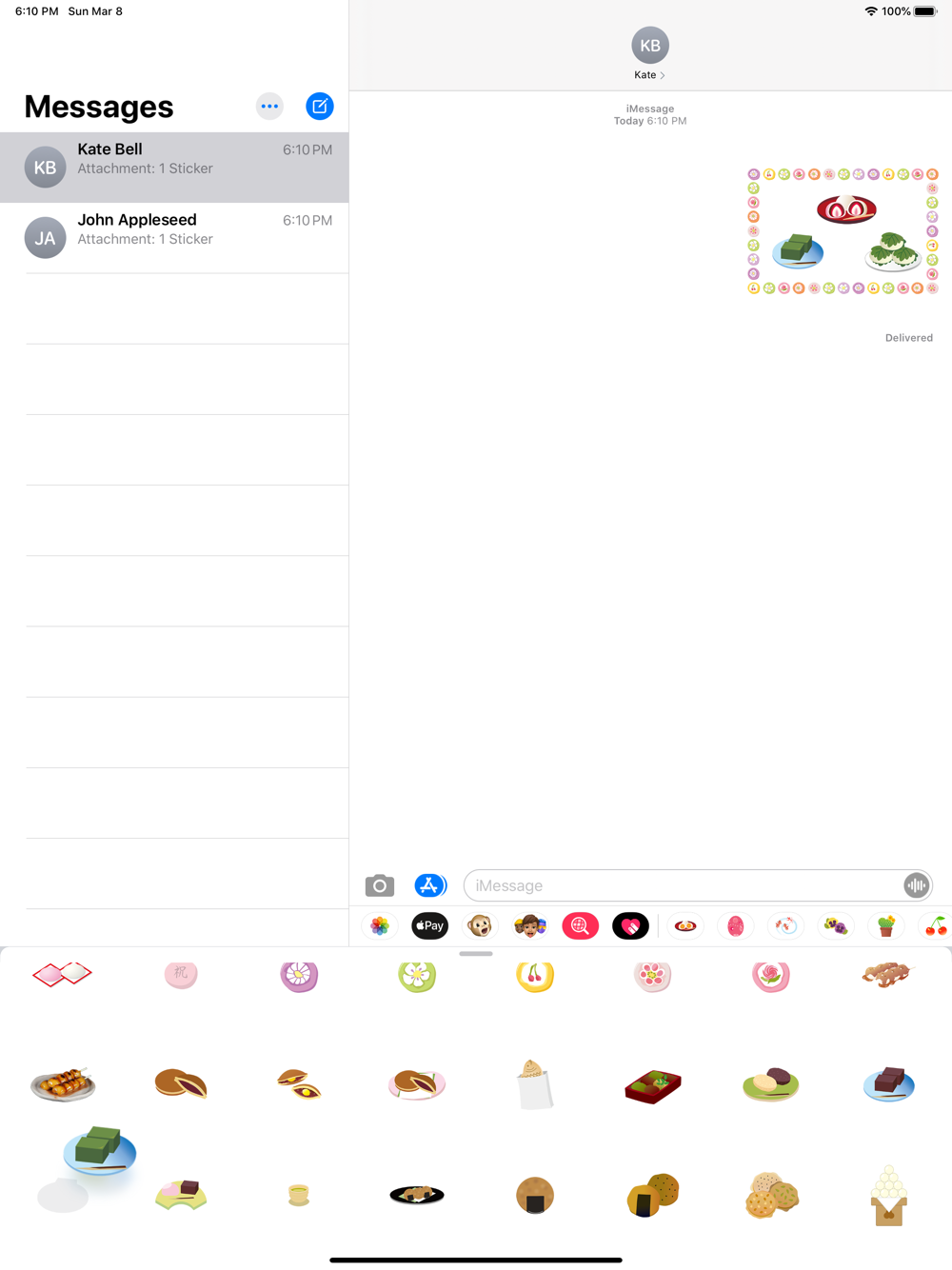The width and height of the screenshot is (952, 1270).
Task: Open the camera icon beside message field
Action: click(x=380, y=885)
